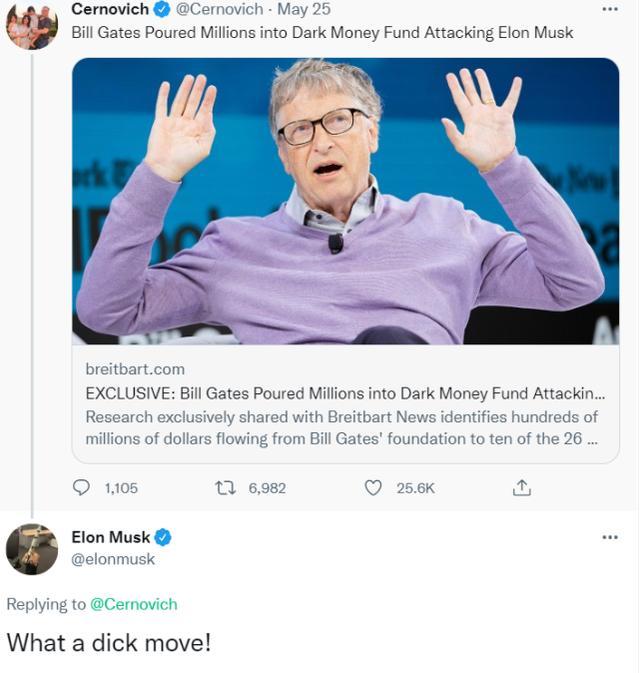Click the retweet arrows icon
Viewport: 640px width, 673px height.
point(226,488)
